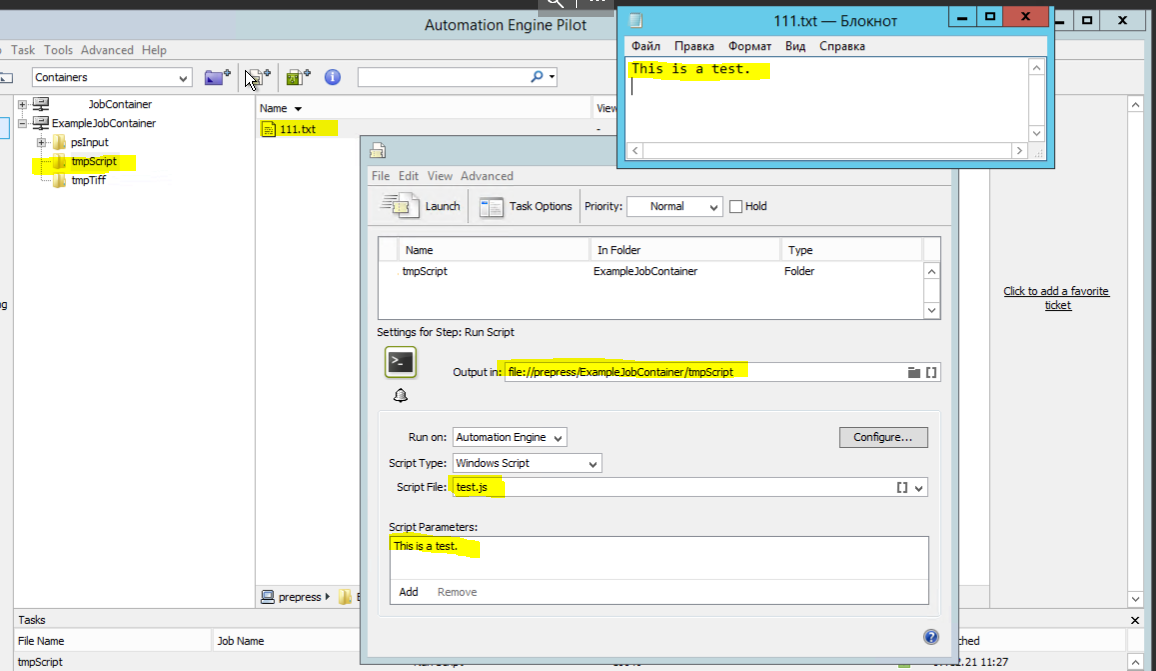Open the Priority Normal dropdown
The height and width of the screenshot is (671, 1156).
[x=674, y=206]
